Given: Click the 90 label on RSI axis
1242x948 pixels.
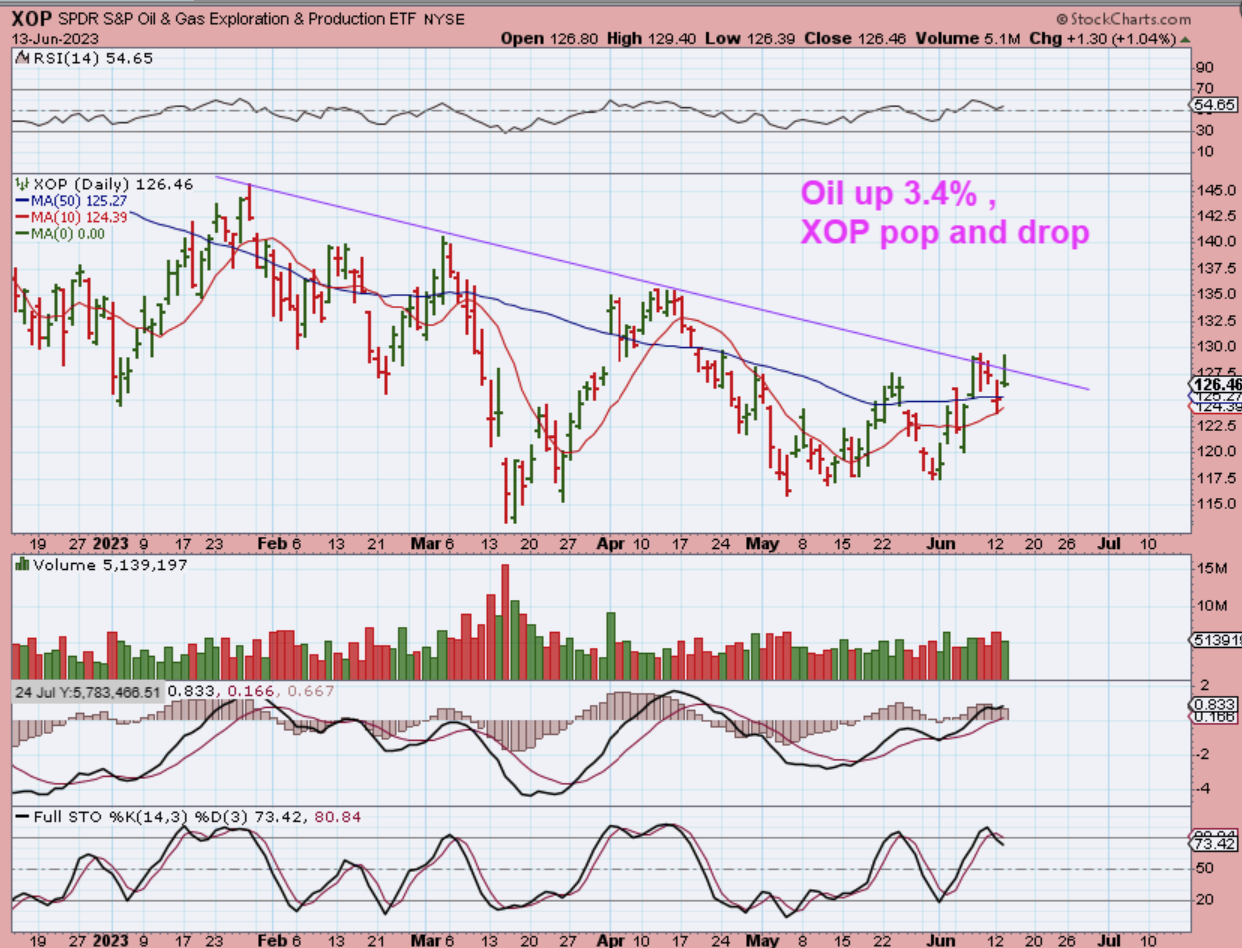Looking at the screenshot, I should (x=1204, y=69).
